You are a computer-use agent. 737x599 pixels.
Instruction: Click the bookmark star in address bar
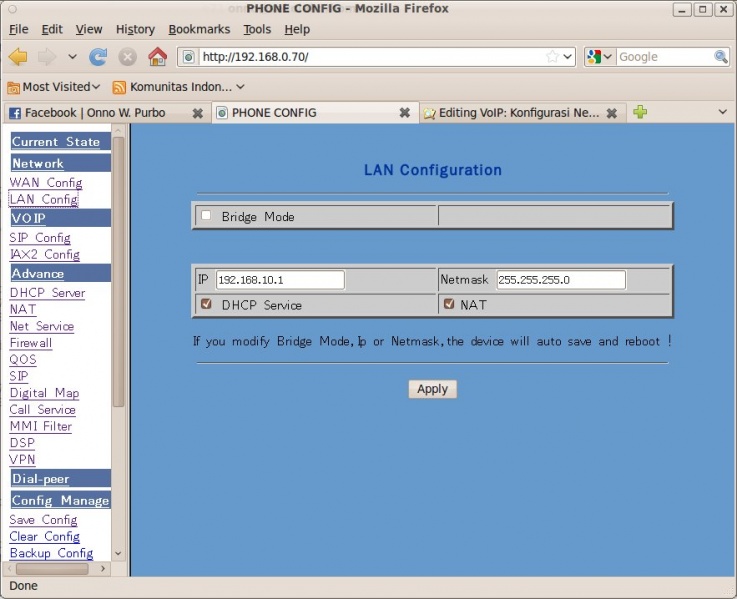[552, 57]
